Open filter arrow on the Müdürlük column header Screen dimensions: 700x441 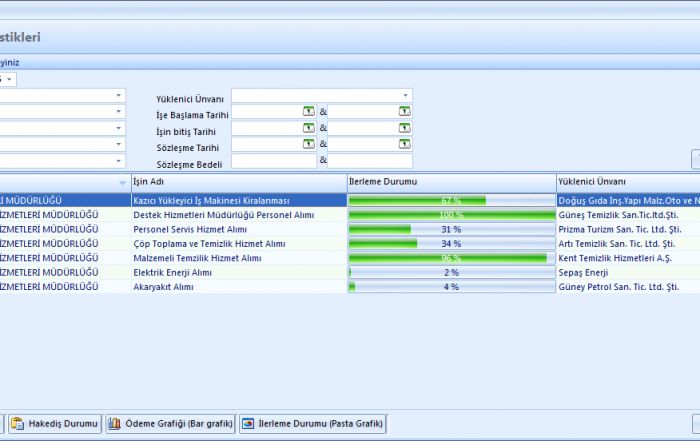coord(122,183)
